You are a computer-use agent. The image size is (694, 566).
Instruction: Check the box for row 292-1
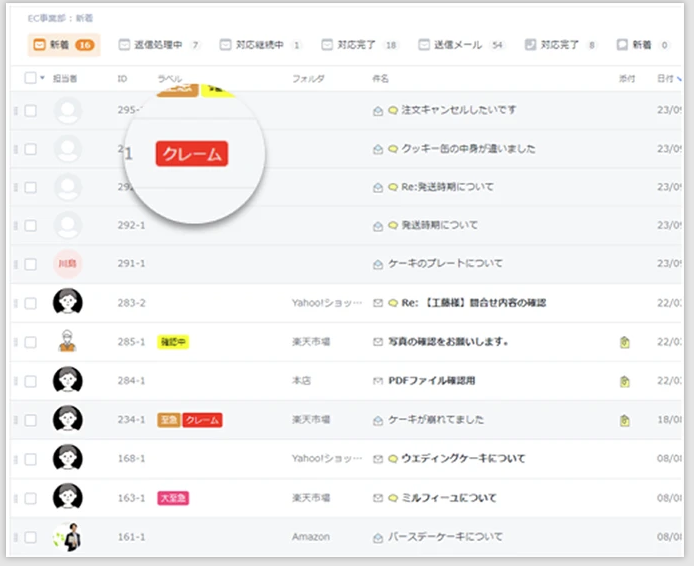pyautogui.click(x=30, y=226)
